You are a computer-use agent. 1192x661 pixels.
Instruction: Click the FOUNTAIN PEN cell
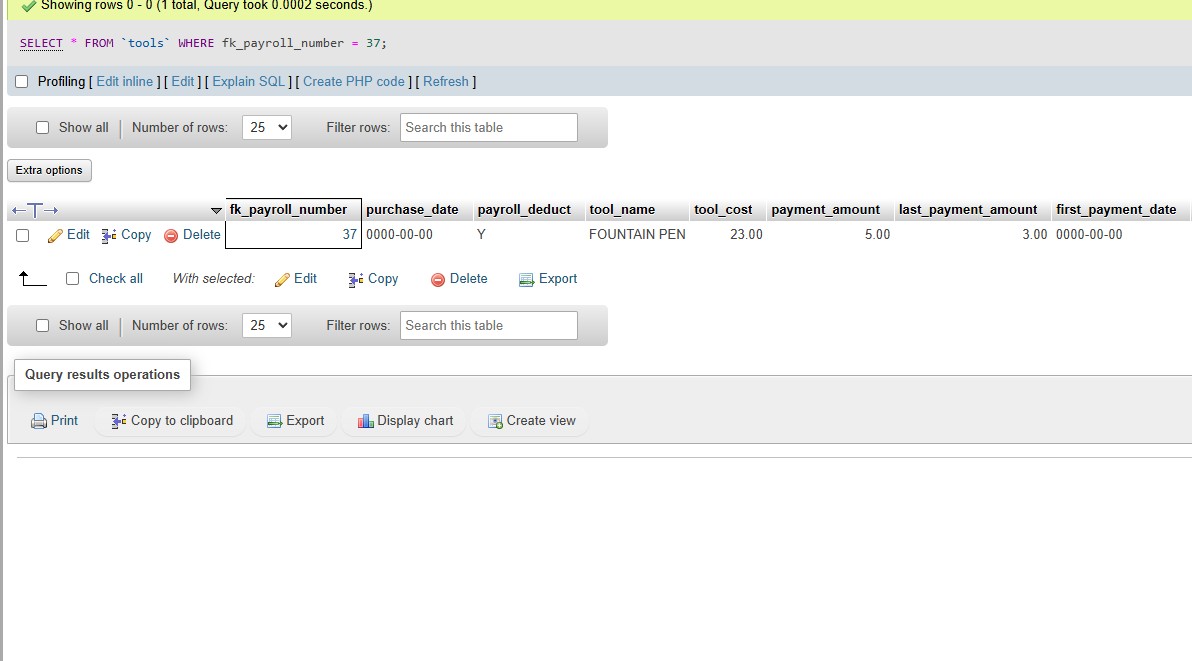click(637, 235)
